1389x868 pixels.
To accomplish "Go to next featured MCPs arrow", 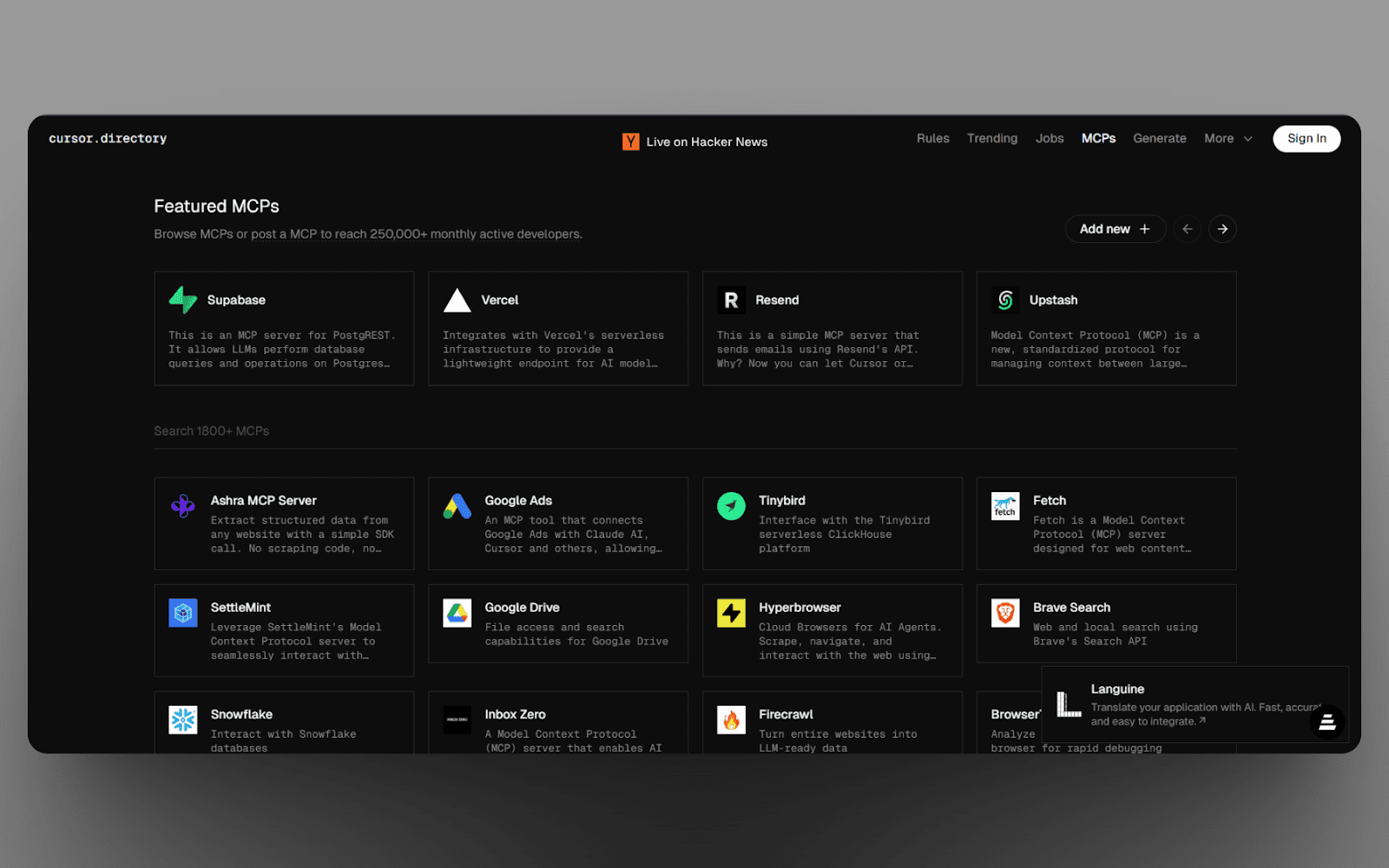I will (x=1222, y=229).
